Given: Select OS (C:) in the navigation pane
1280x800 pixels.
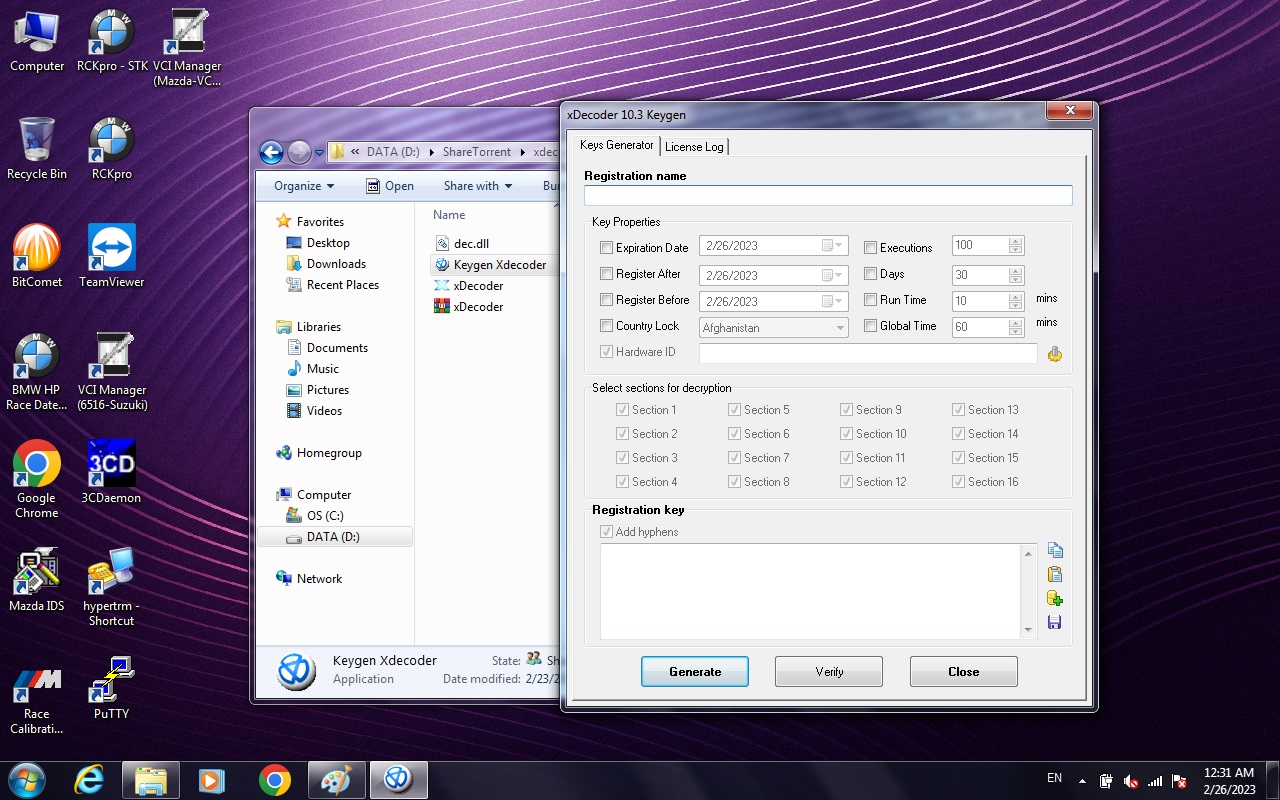Looking at the screenshot, I should [x=325, y=516].
